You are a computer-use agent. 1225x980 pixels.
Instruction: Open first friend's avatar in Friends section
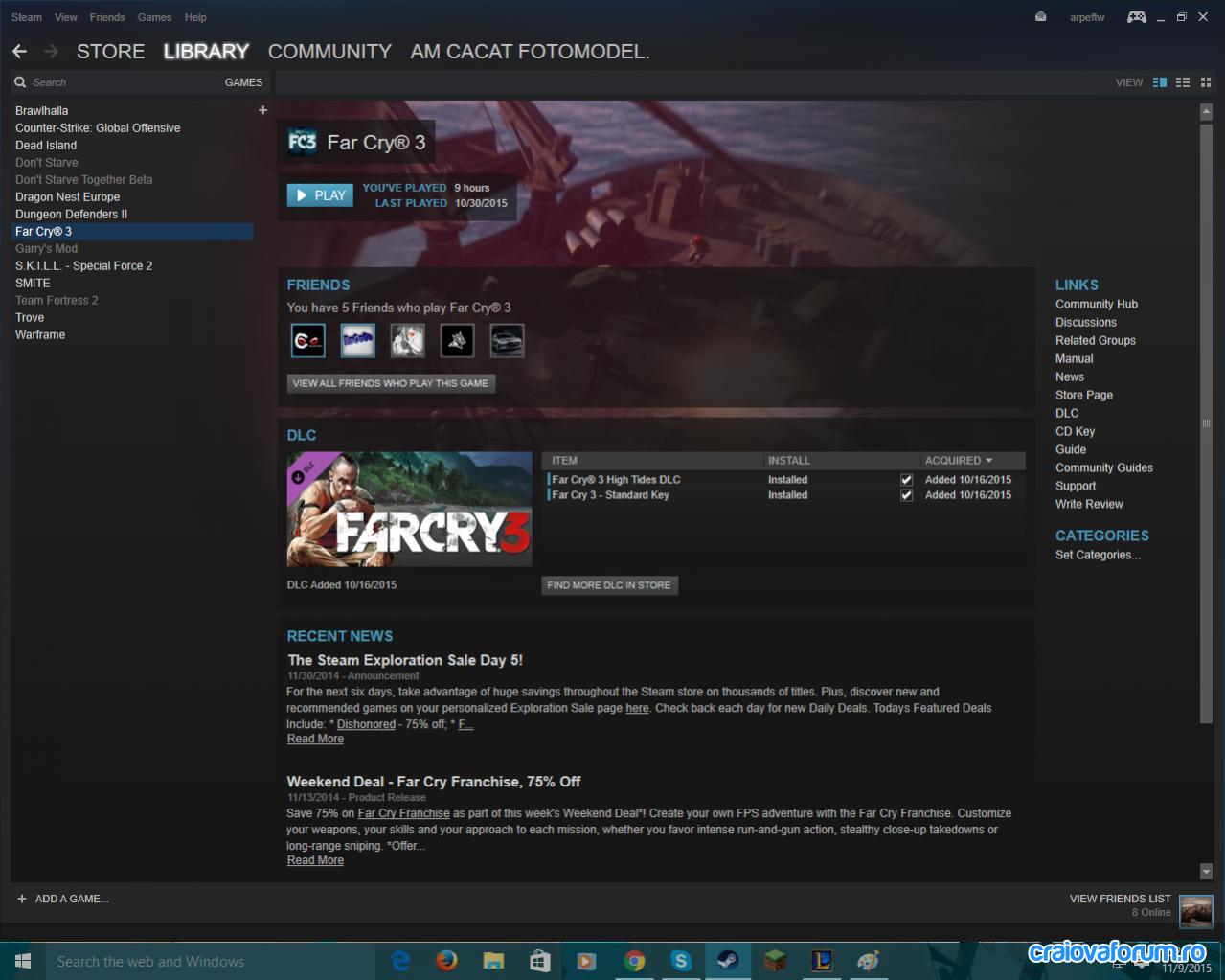tap(308, 341)
